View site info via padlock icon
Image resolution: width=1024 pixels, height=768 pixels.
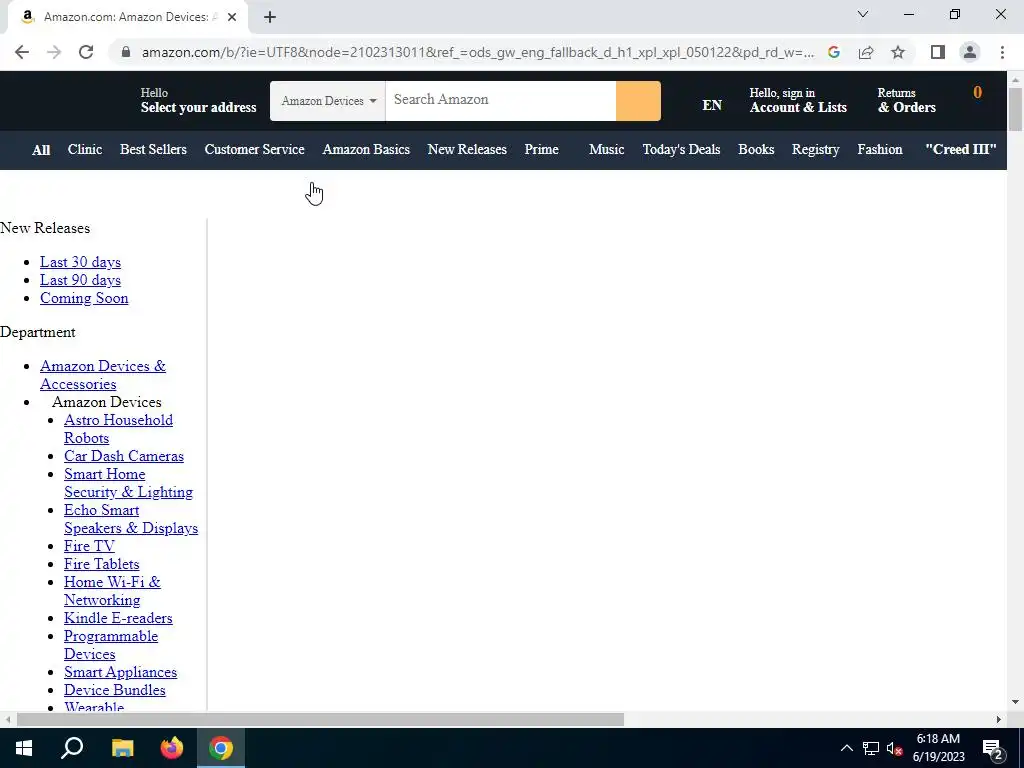pyautogui.click(x=126, y=52)
